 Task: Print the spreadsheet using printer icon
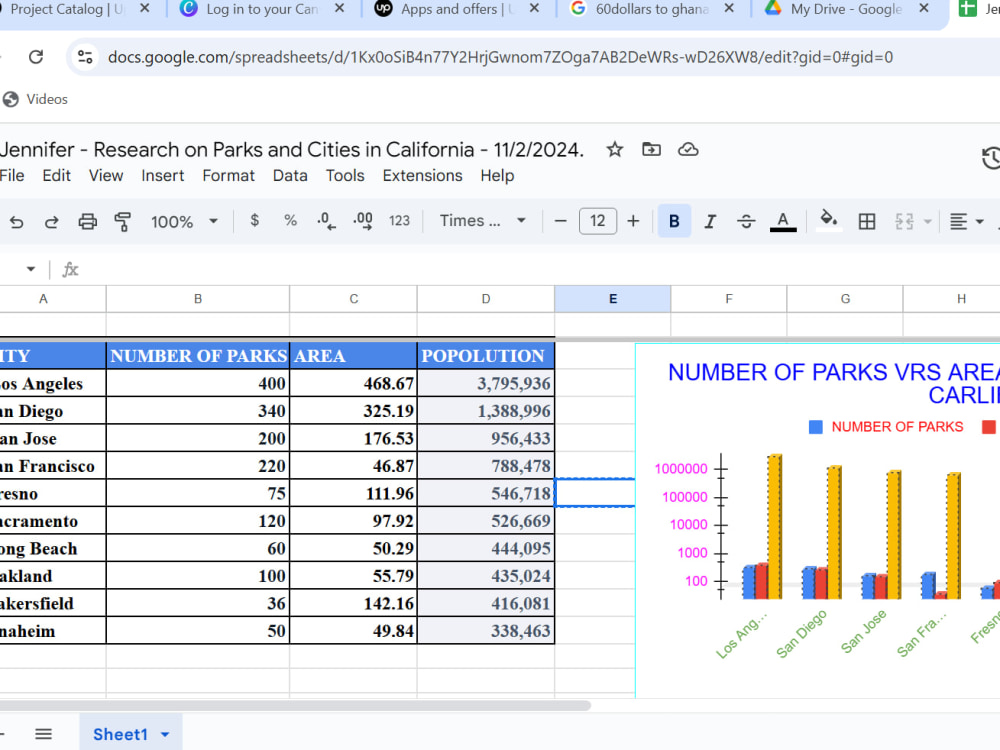87,221
